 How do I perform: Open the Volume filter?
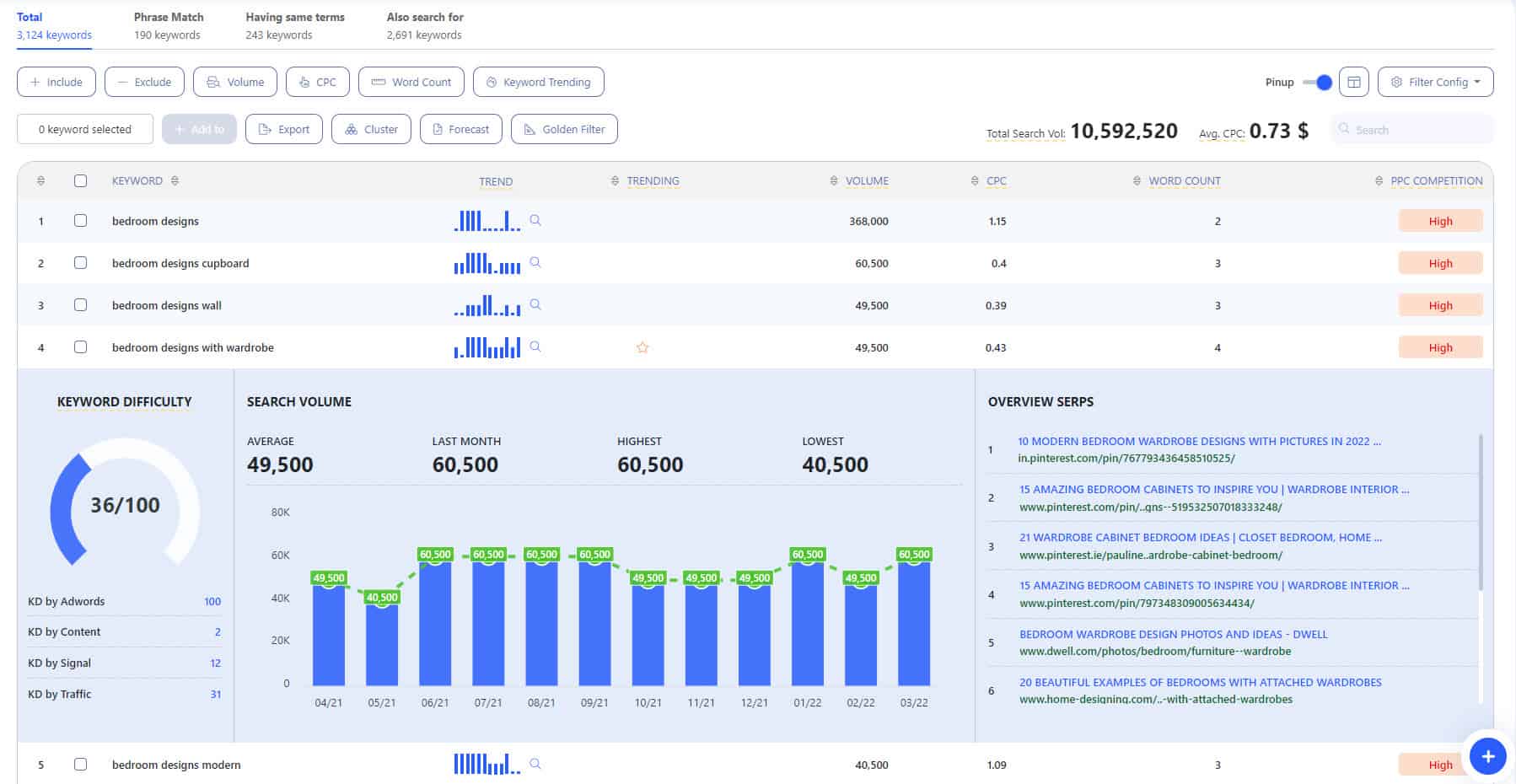pyautogui.click(x=235, y=82)
